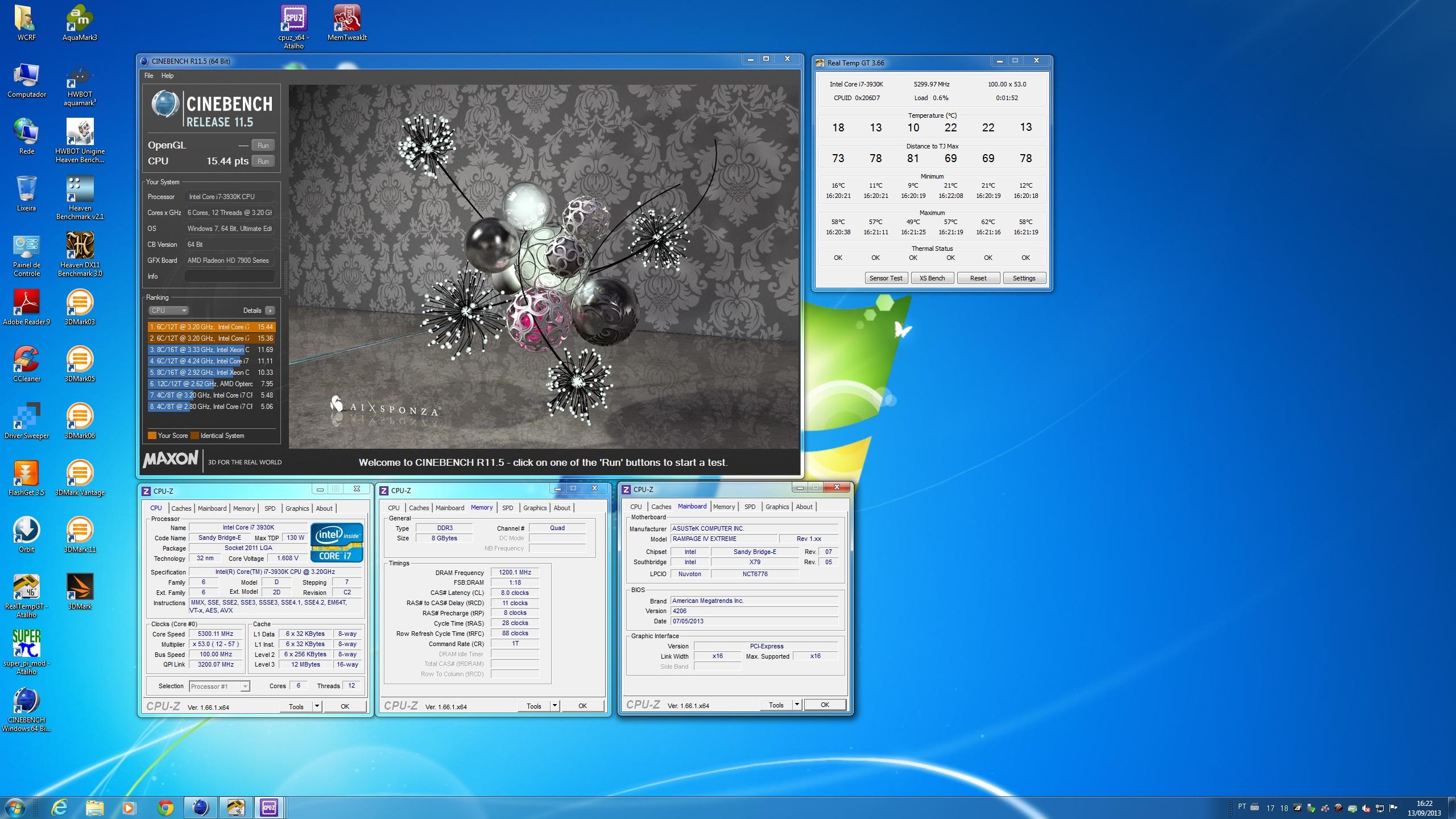Open Painel de Controle icon
Screen dimensions: 1456x819
26,255
